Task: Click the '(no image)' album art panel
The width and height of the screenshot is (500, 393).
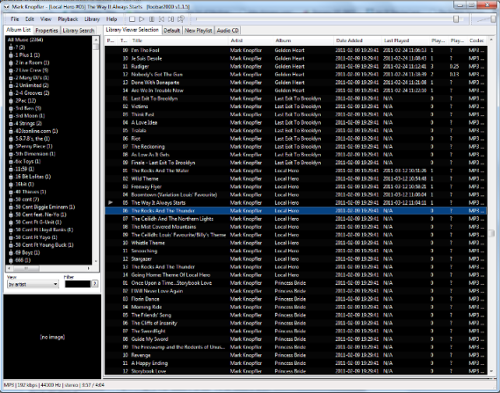Action: (x=52, y=337)
